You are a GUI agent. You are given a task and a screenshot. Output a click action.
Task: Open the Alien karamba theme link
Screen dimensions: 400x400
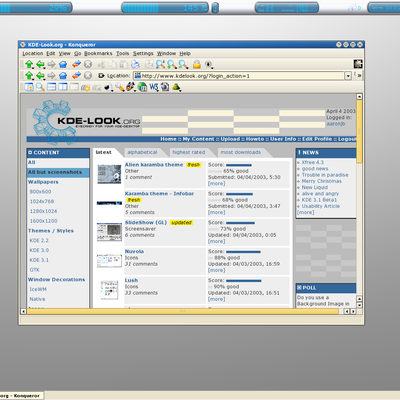pyautogui.click(x=154, y=165)
